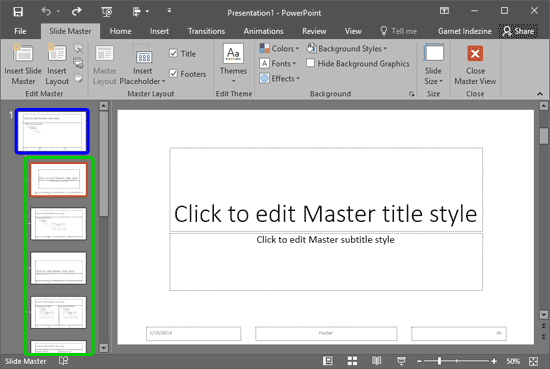Viewport: 550px width, 369px height.
Task: Click the slide number placeholder
Action: pos(459,333)
